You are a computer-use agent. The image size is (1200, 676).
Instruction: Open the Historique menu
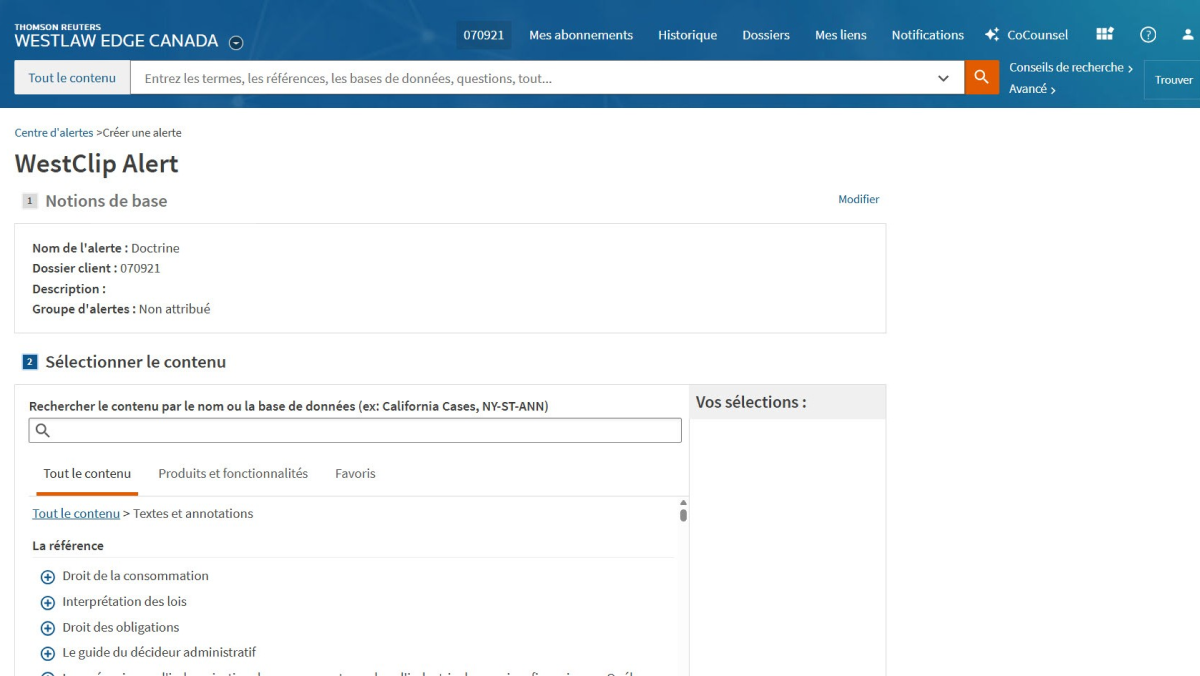pyautogui.click(x=687, y=35)
